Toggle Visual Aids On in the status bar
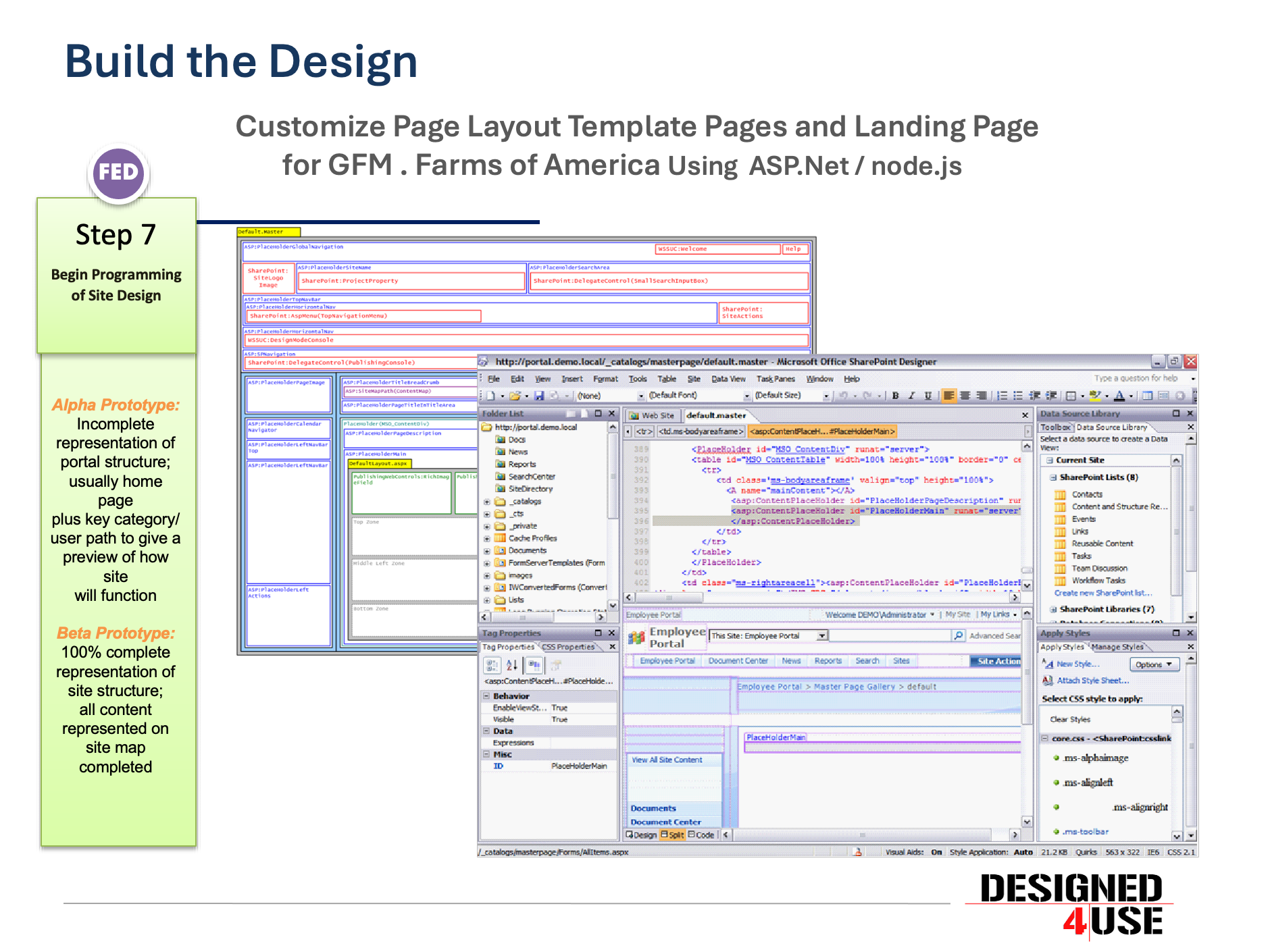The height and width of the screenshot is (952, 1270). point(936,852)
